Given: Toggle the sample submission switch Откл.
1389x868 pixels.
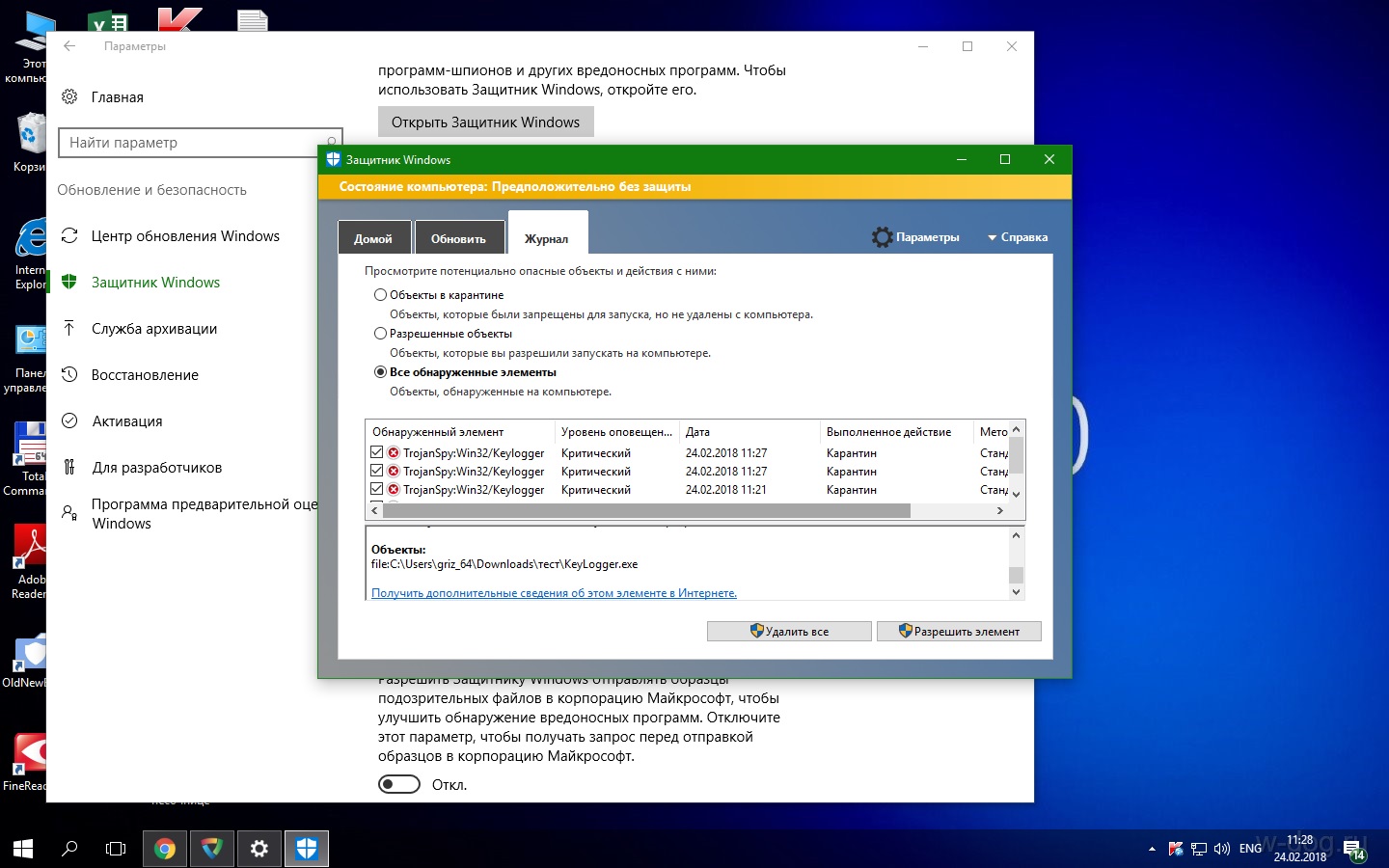Looking at the screenshot, I should [399, 784].
